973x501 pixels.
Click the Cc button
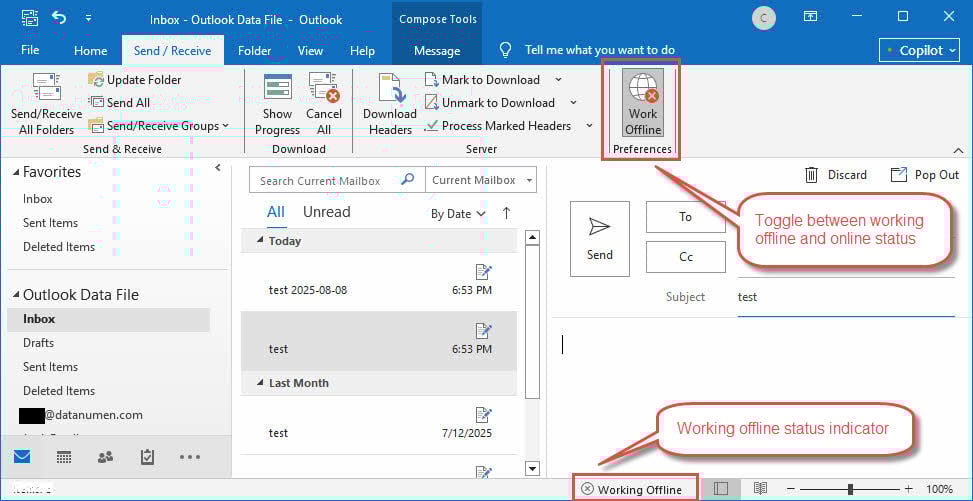(686, 257)
